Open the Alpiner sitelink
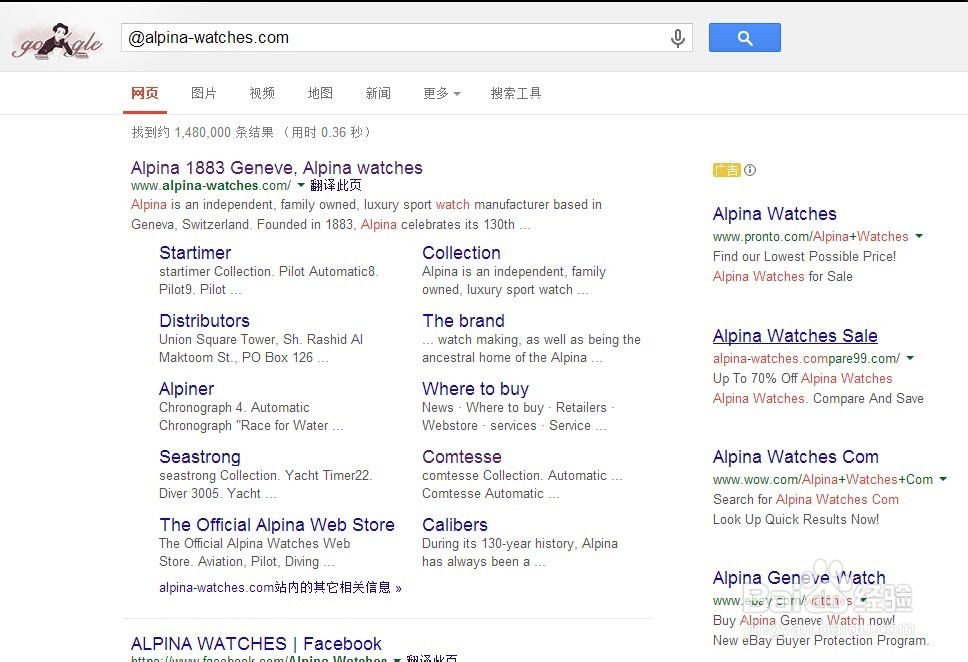Screen dimensions: 968x662 [x=186, y=388]
